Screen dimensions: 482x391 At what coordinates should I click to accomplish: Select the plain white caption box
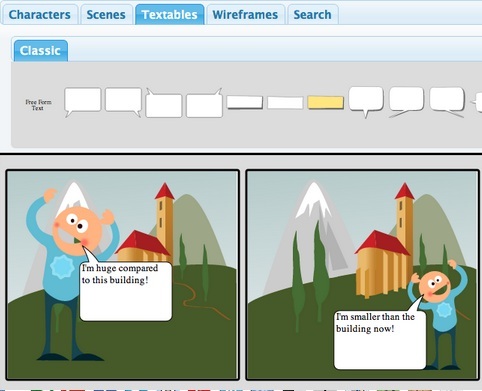pyautogui.click(x=285, y=103)
